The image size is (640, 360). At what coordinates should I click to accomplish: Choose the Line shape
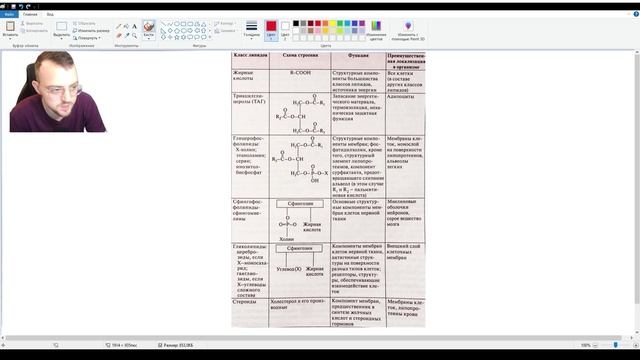tap(164, 24)
